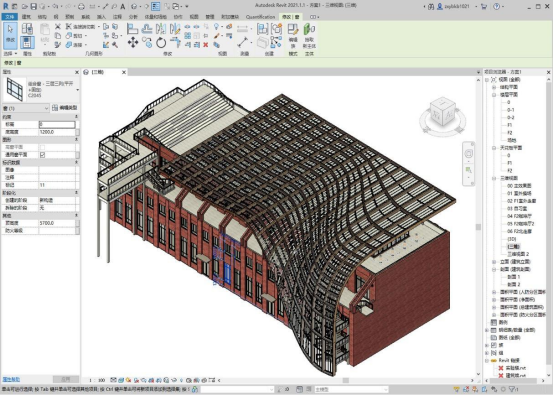Toggle the unchecked greyed checkbox under 图形 in Properties
The image size is (554, 395).
pos(42,147)
